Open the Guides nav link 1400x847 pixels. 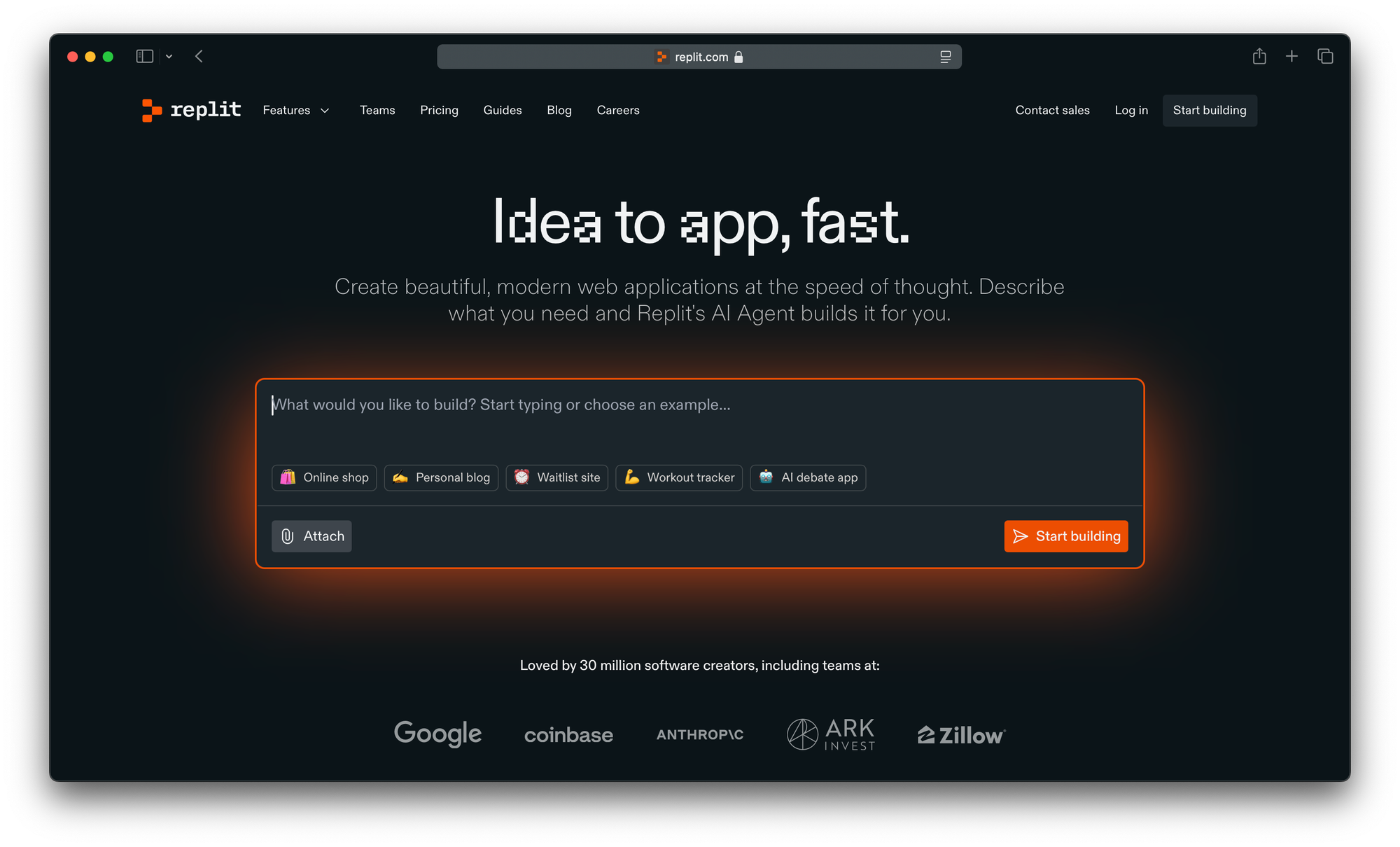[x=503, y=111]
